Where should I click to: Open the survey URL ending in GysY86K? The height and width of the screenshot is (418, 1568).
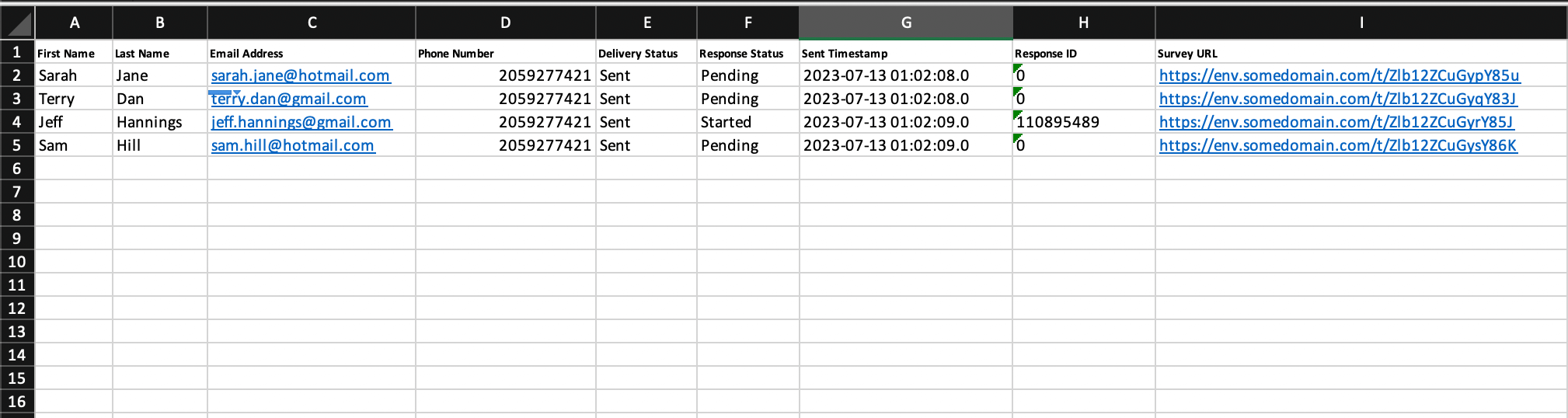tap(1337, 146)
